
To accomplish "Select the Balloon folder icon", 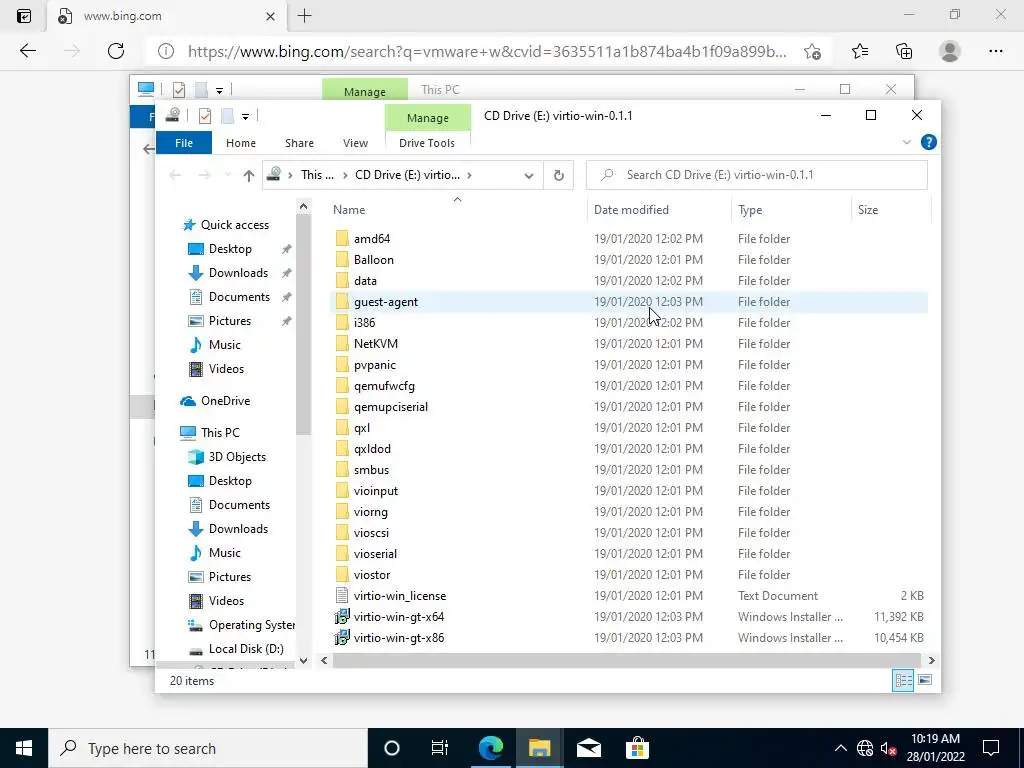I will [342, 260].
